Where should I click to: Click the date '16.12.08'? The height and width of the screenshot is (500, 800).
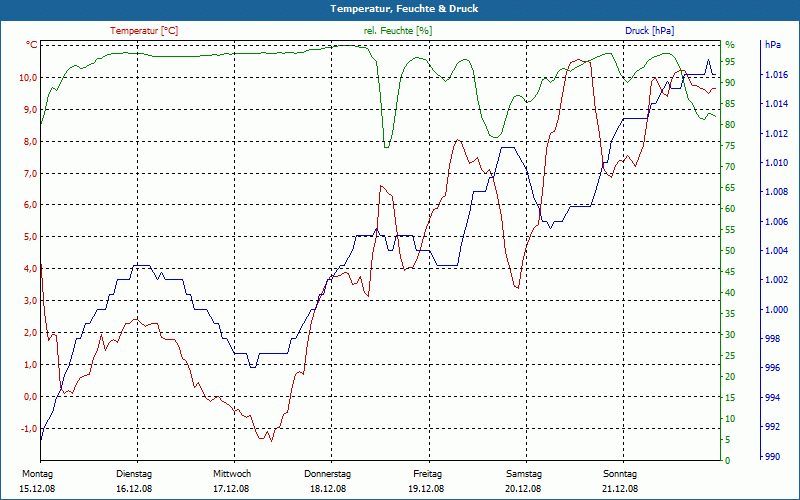[134, 488]
